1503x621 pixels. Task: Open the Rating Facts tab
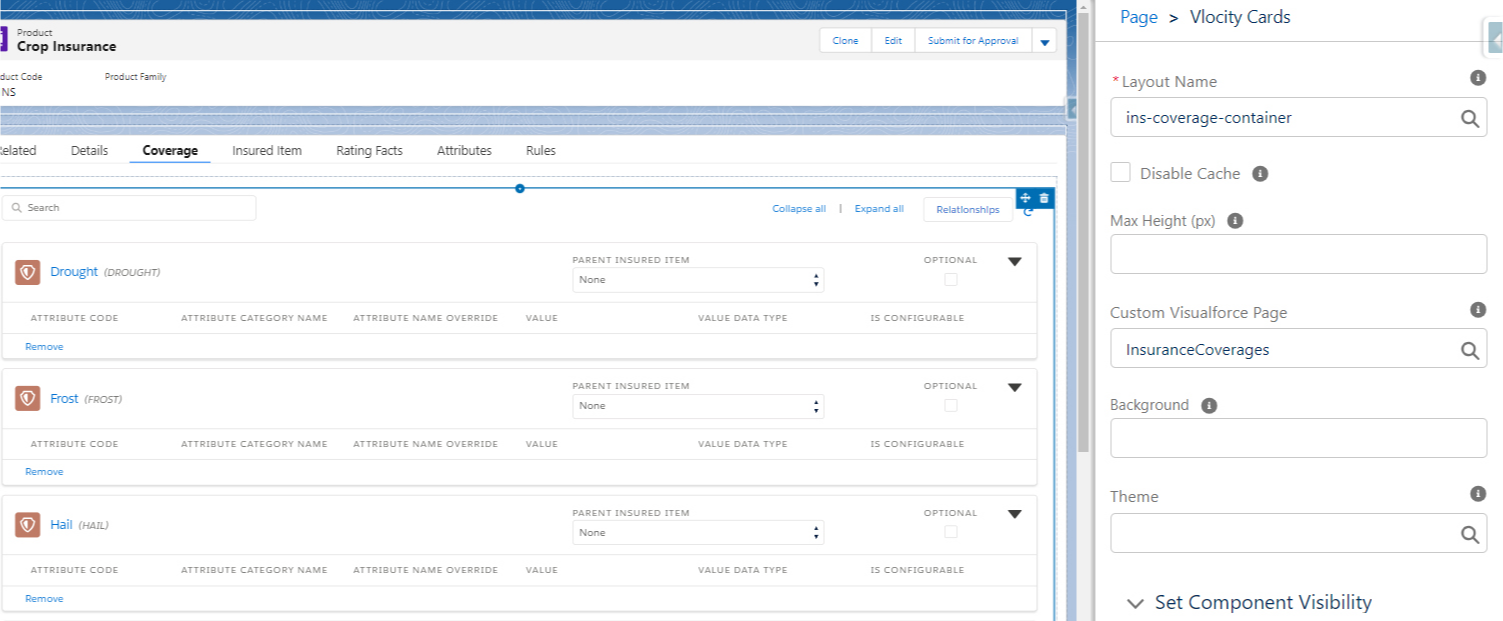369,150
